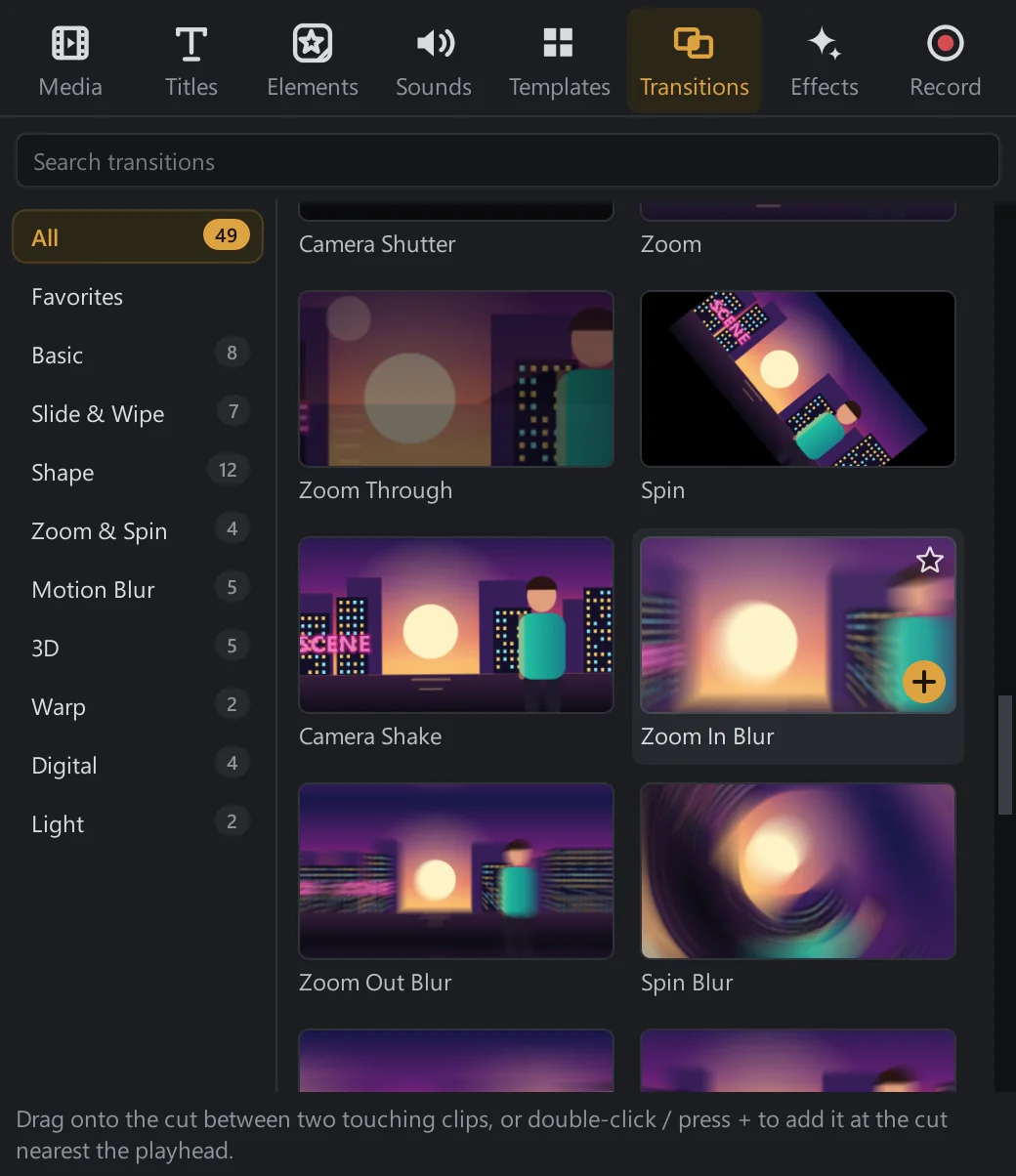
Task: Select the All category
Action: pos(138,237)
